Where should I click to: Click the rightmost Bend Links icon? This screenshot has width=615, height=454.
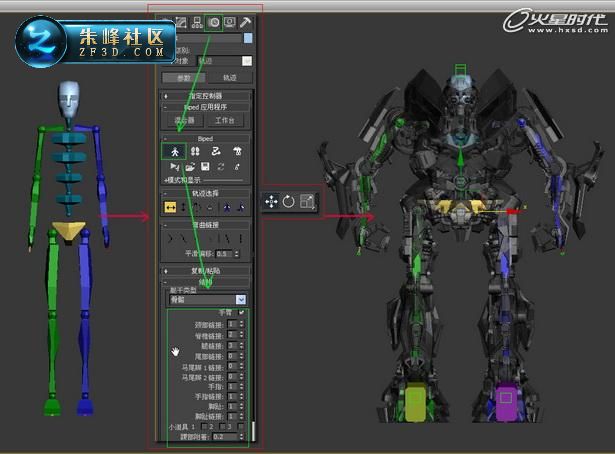click(x=240, y=238)
